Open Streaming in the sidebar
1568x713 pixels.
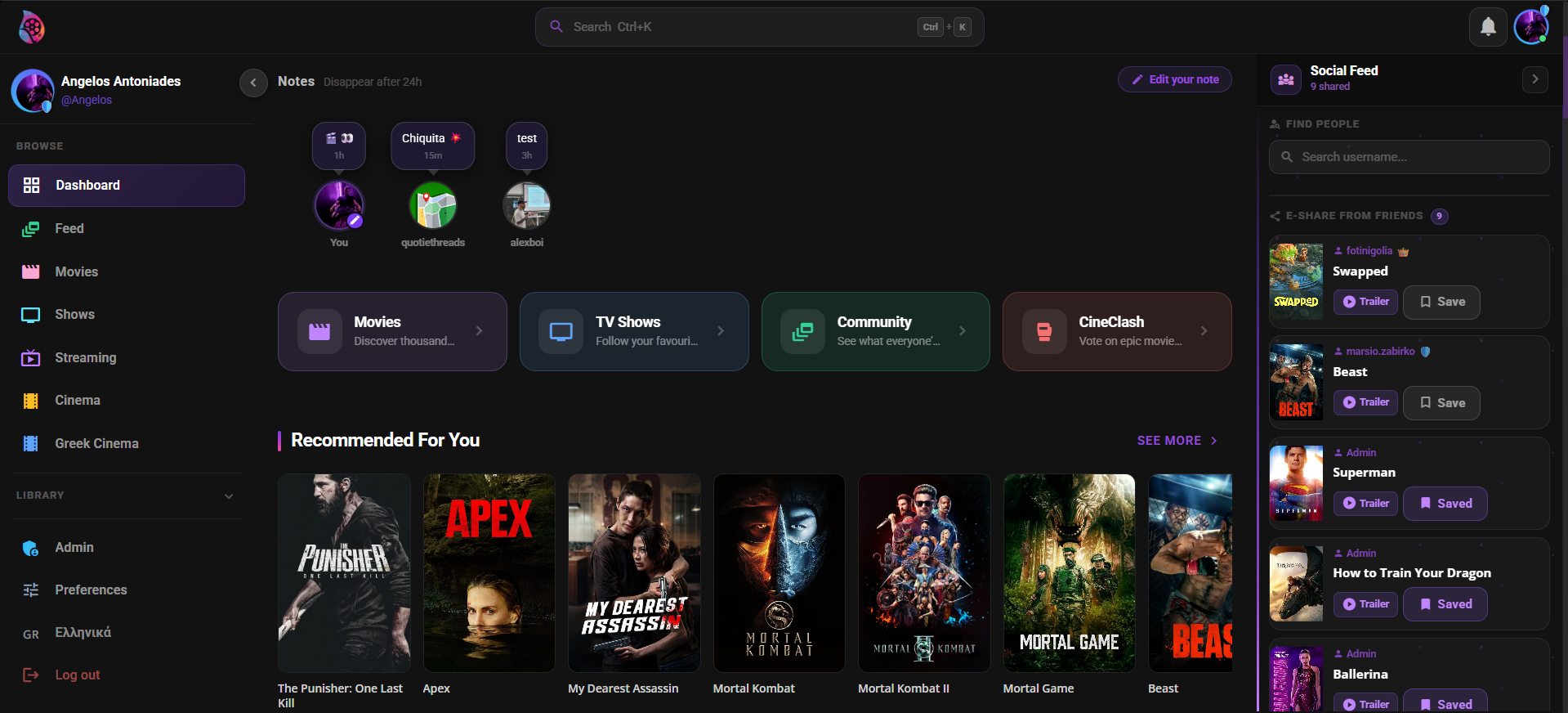[127, 358]
